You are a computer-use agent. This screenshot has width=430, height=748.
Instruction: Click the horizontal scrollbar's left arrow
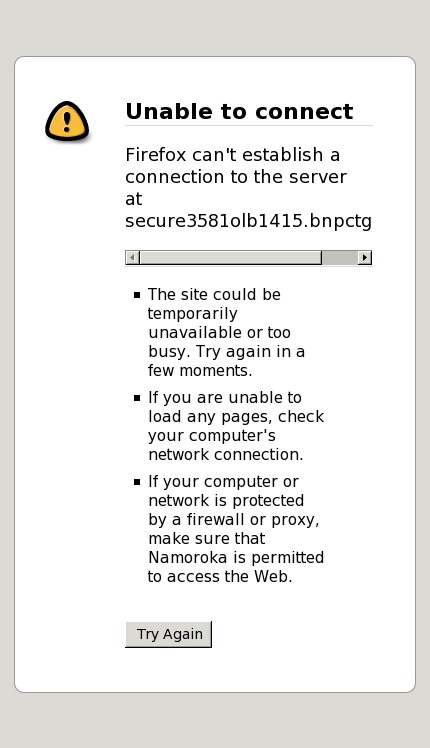132,258
